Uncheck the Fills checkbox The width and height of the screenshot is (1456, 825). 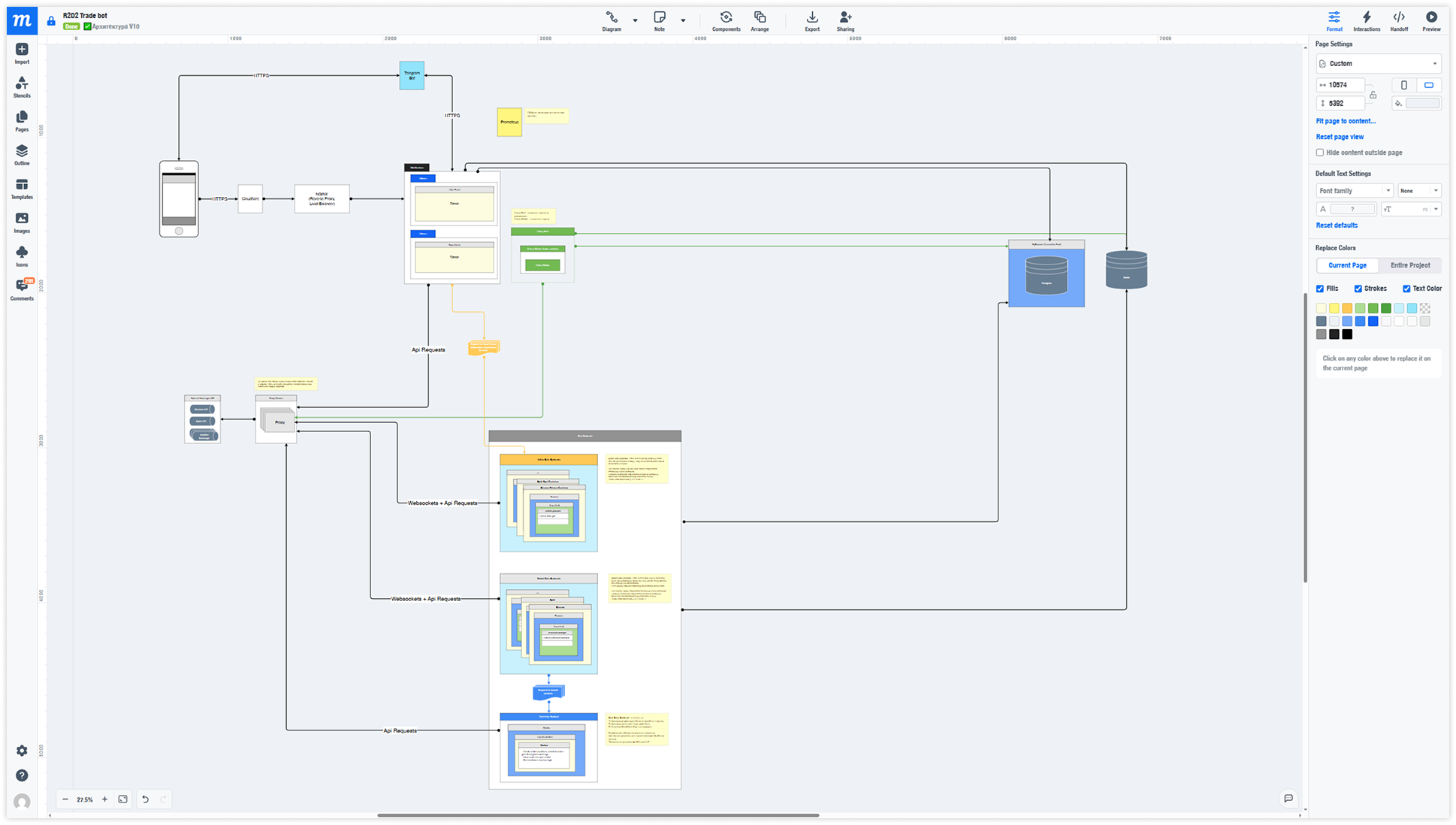1320,289
